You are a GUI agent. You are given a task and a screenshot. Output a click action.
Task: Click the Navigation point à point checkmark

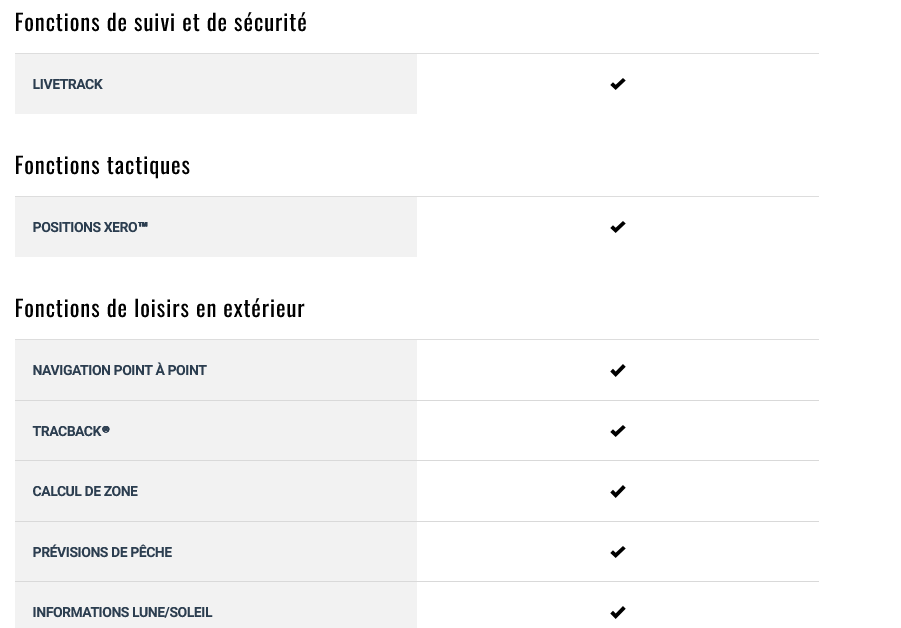point(618,370)
